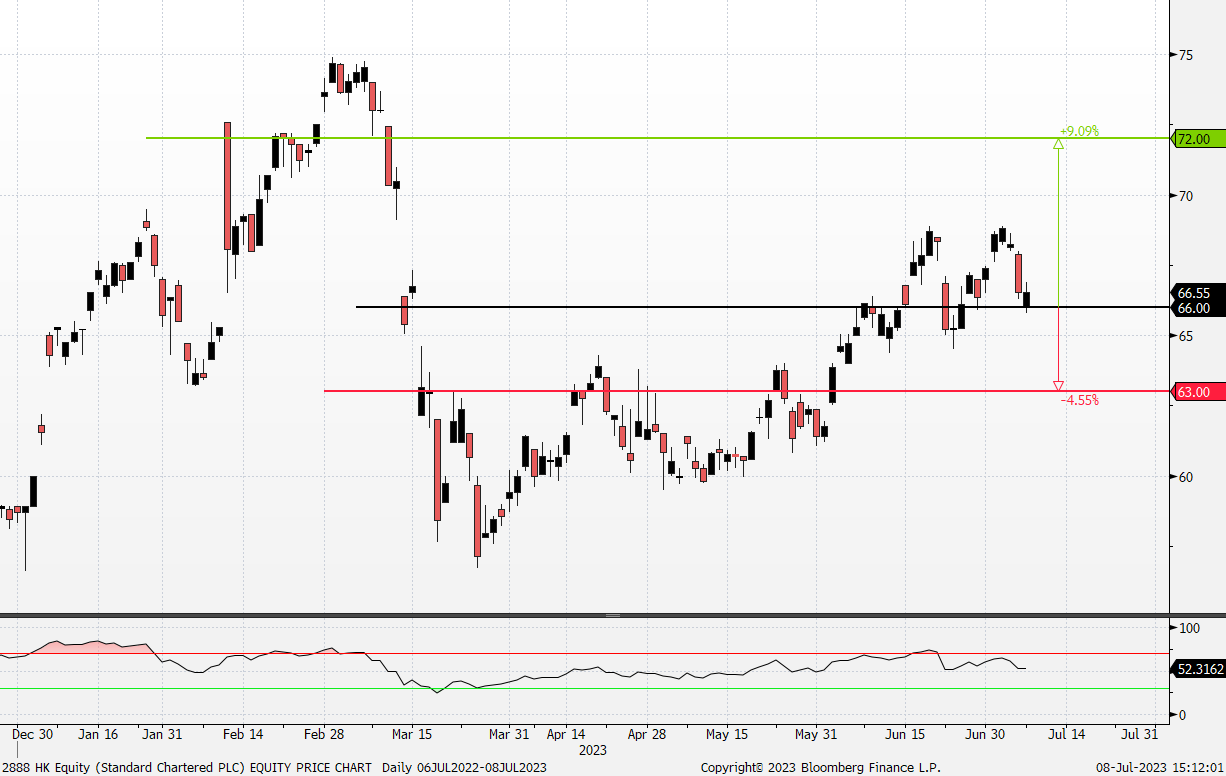Screen dimensions: 1226x776
Task: Click the Jun 15 date label
Action: tap(904, 734)
